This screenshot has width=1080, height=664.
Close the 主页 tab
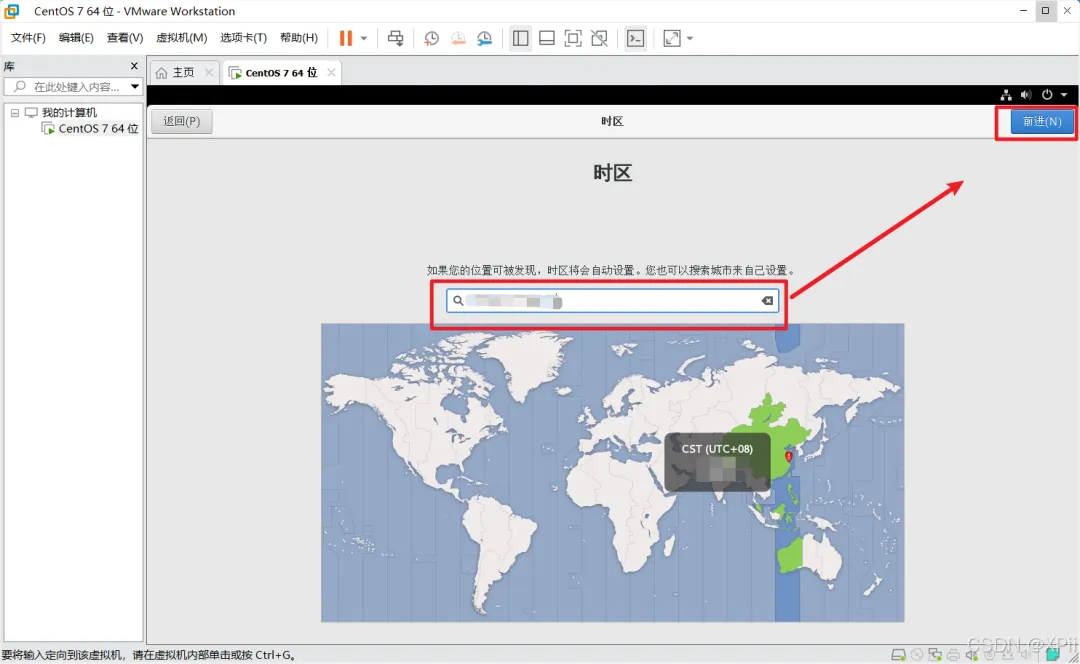click(209, 72)
